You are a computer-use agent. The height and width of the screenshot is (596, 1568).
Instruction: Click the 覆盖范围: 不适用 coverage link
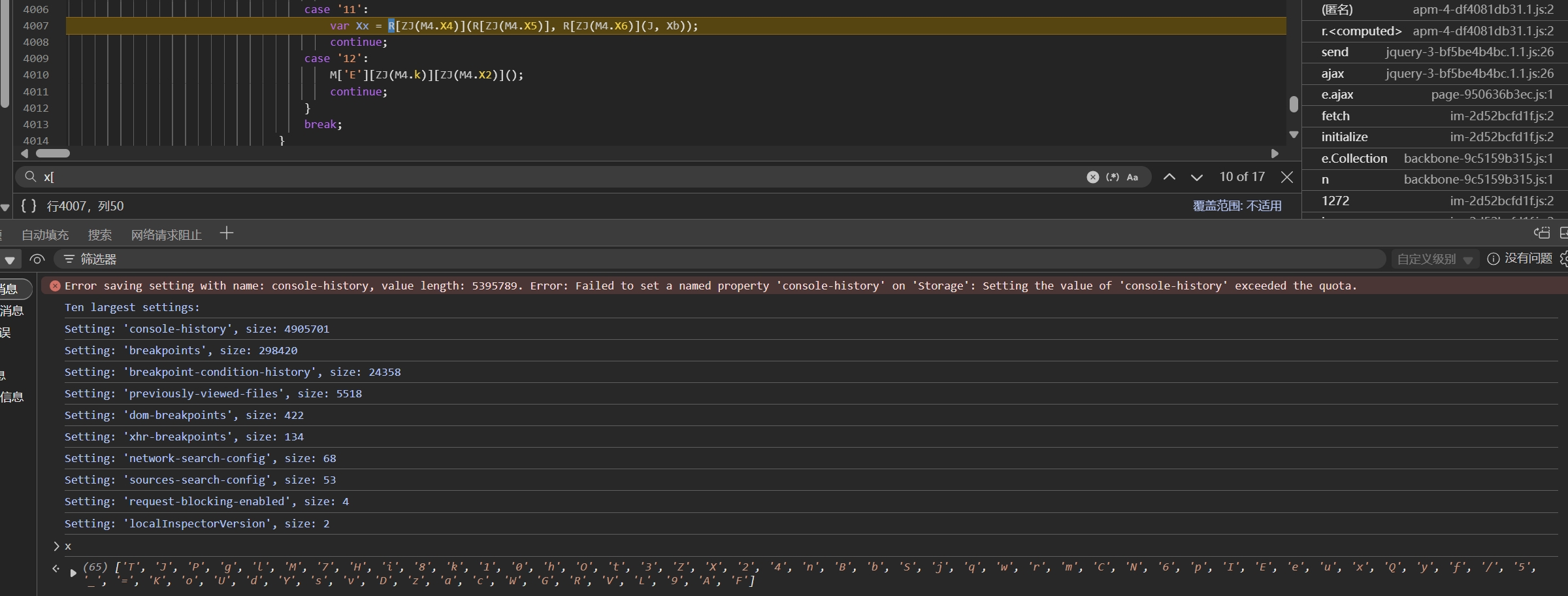(x=1237, y=206)
